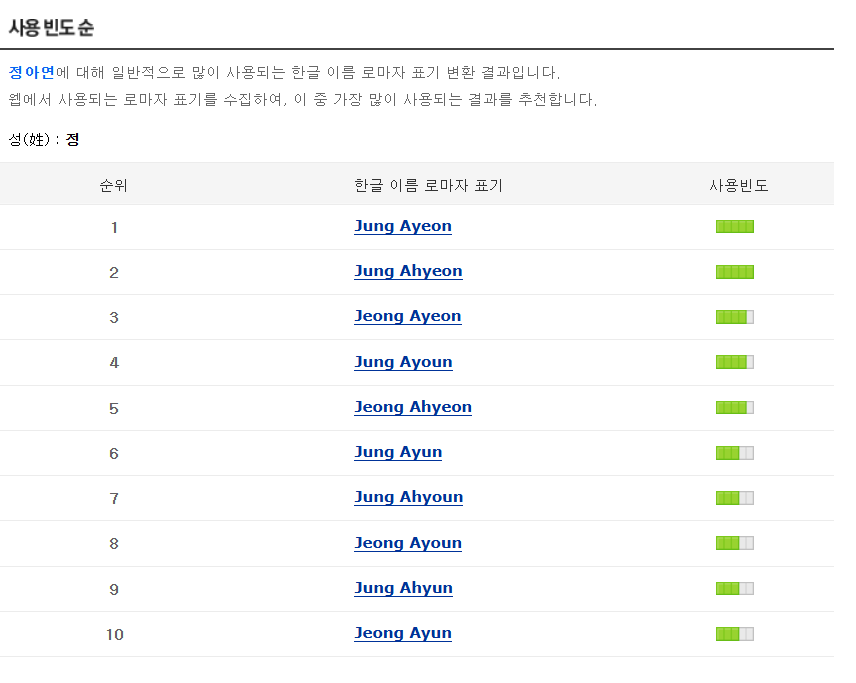Screen dimensions: 856x683
Task: Click the 순위 column header
Action: (x=114, y=186)
